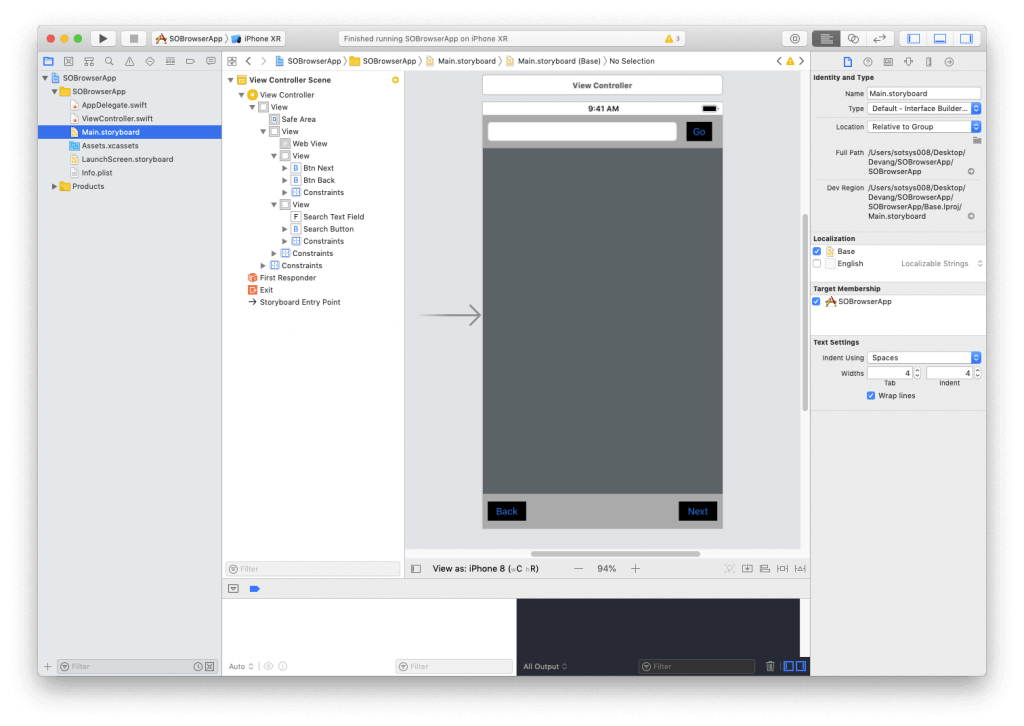Increase canvas zoom with the plus control
Image resolution: width=1024 pixels, height=726 pixels.
pos(635,568)
